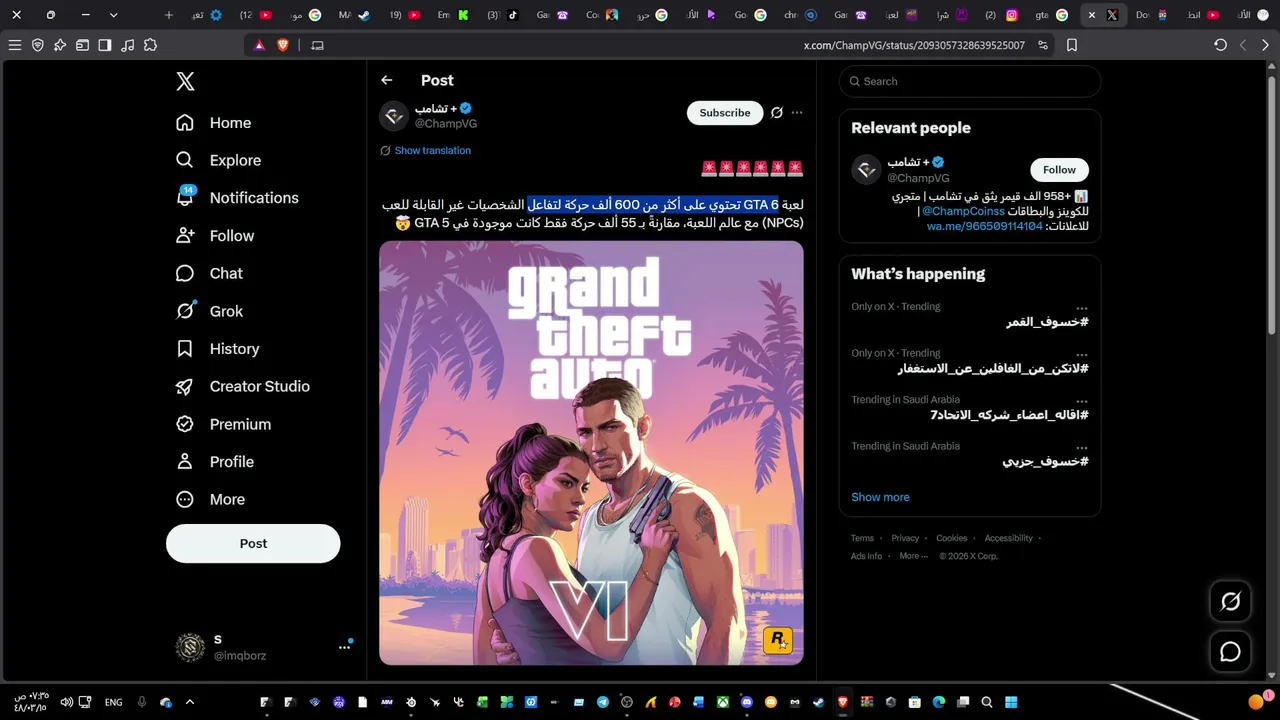Open the browser hamburger menu
Screen dimensions: 1280x720
tap(15, 45)
